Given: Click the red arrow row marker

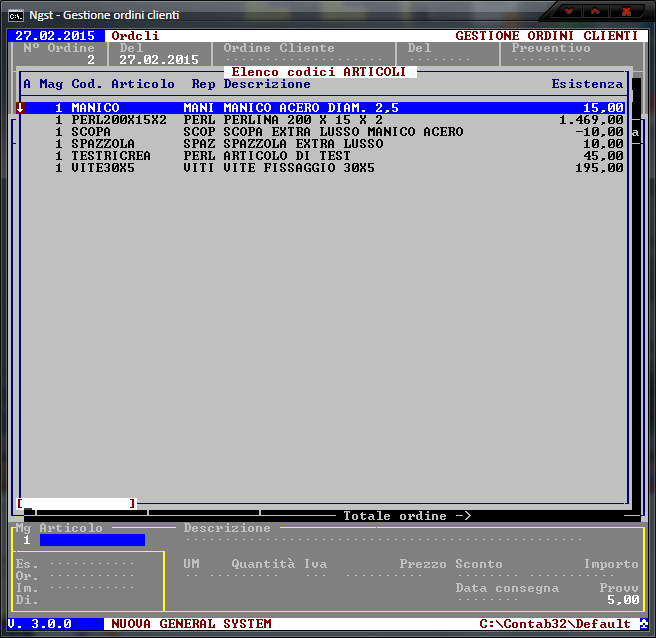Looking at the screenshot, I should coord(19,108).
